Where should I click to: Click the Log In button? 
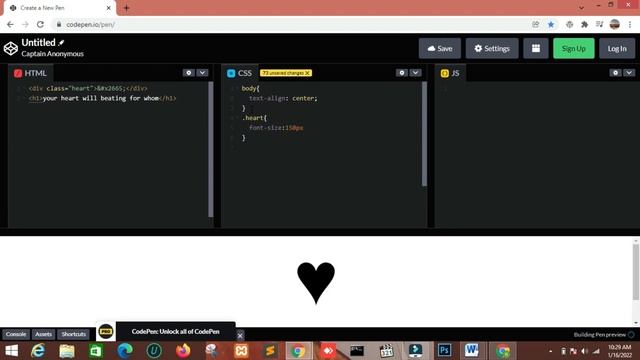tap(617, 48)
